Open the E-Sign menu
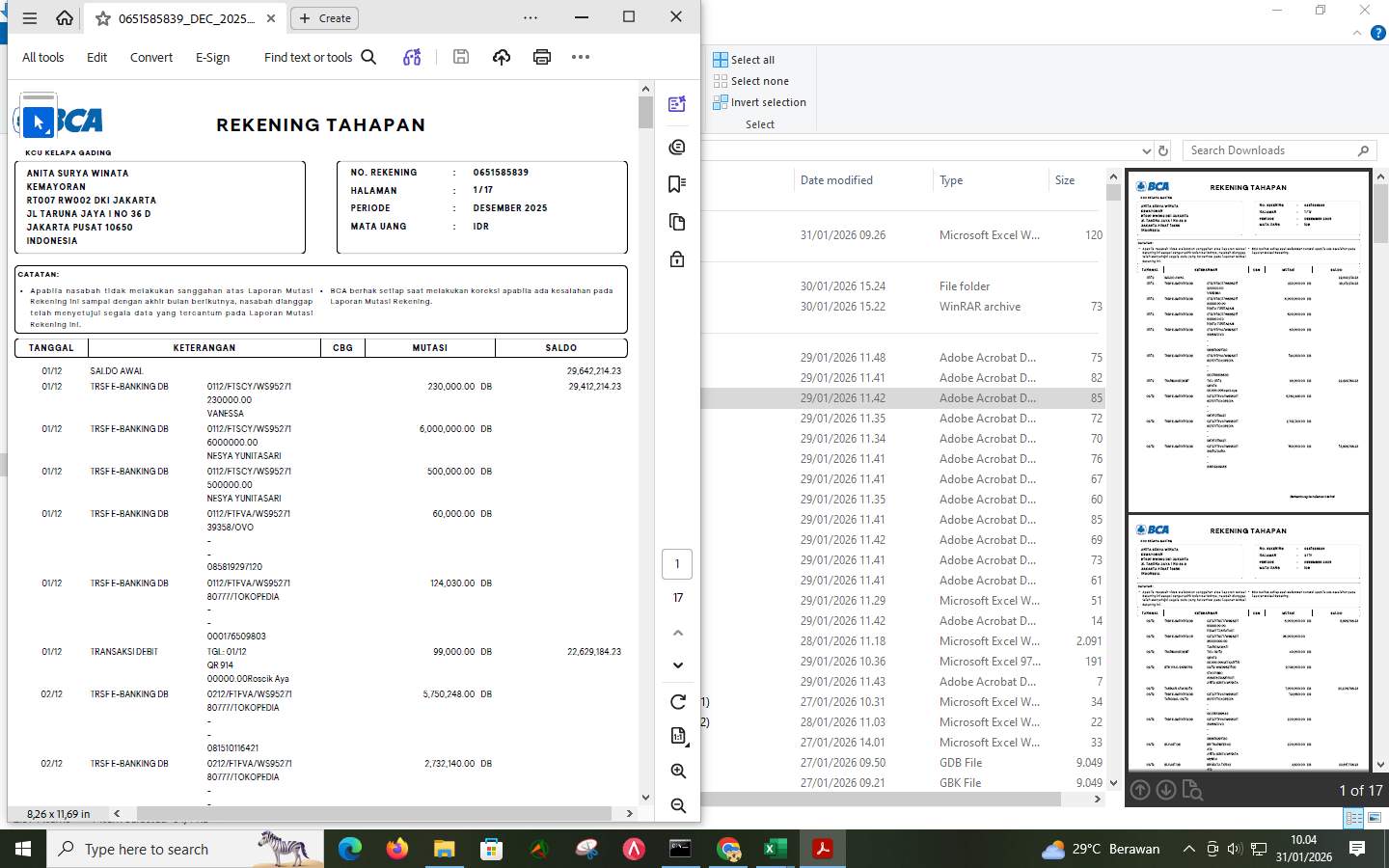 [212, 57]
